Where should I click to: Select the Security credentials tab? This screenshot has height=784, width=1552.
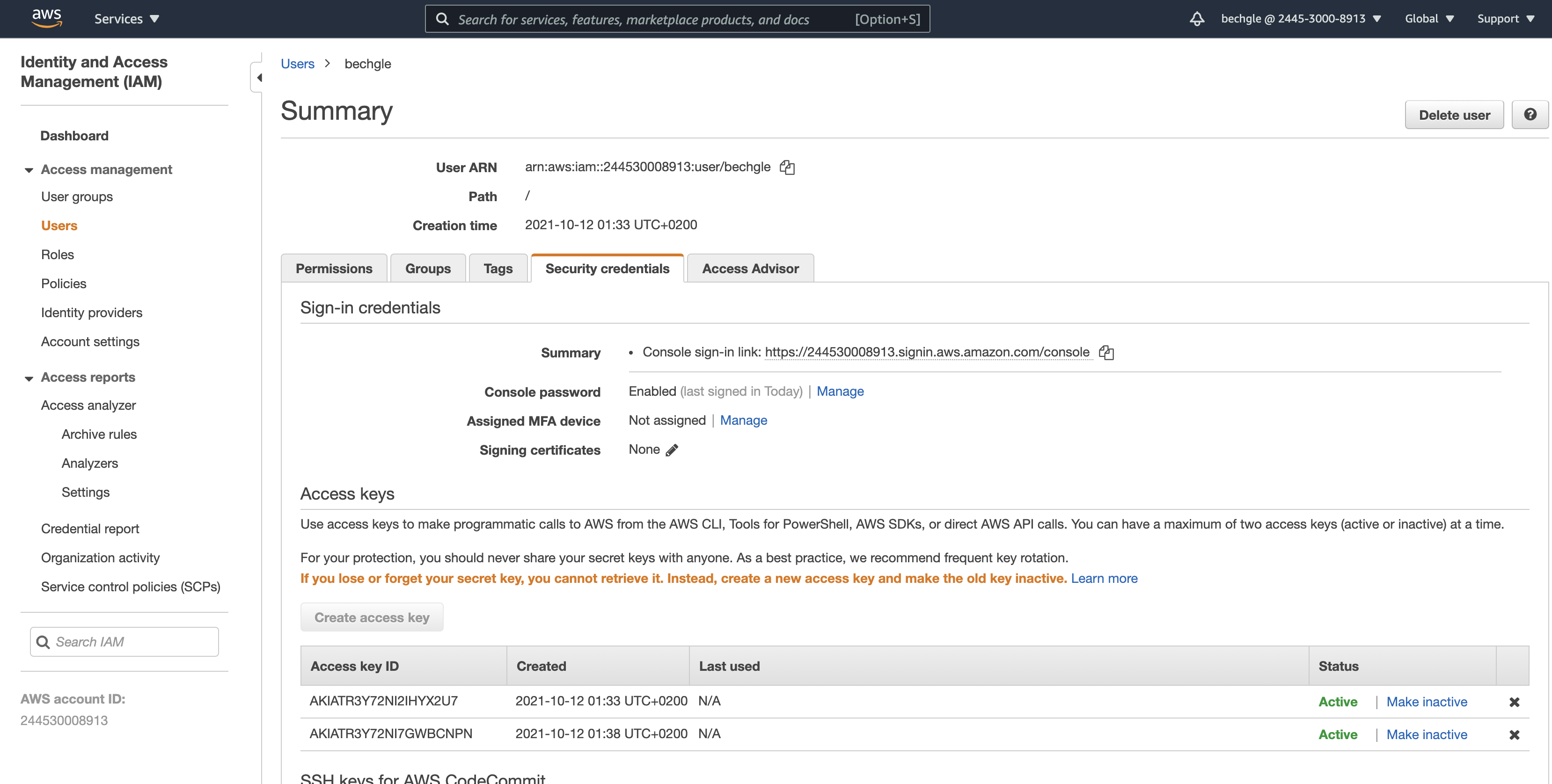pos(608,269)
